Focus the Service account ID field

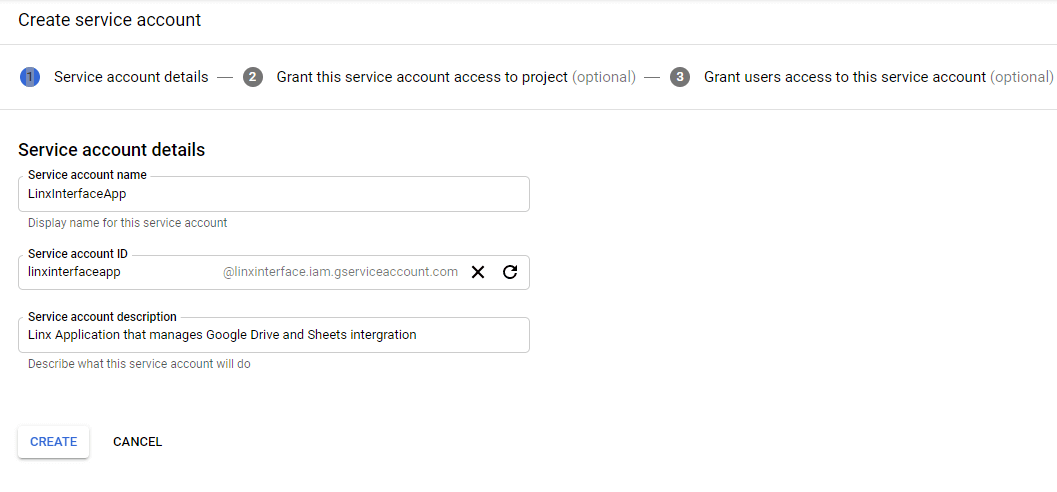coord(274,272)
